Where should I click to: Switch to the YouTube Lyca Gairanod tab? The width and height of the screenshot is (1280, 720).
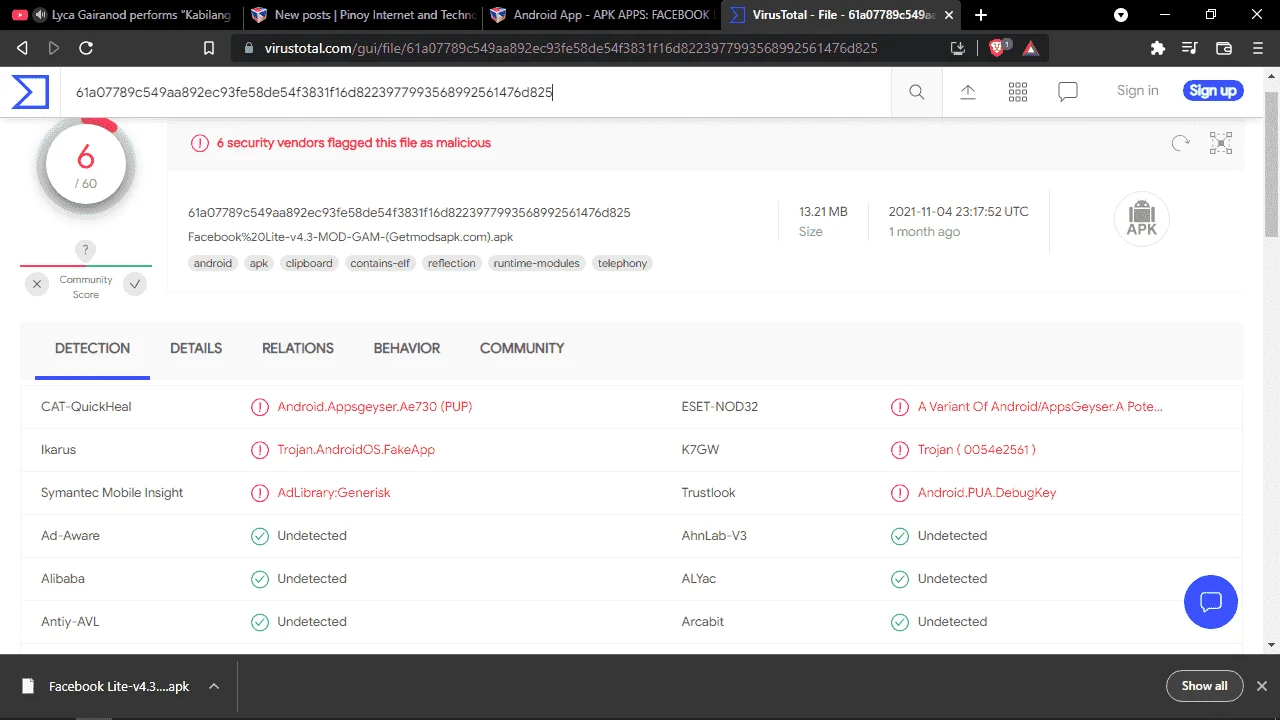121,15
